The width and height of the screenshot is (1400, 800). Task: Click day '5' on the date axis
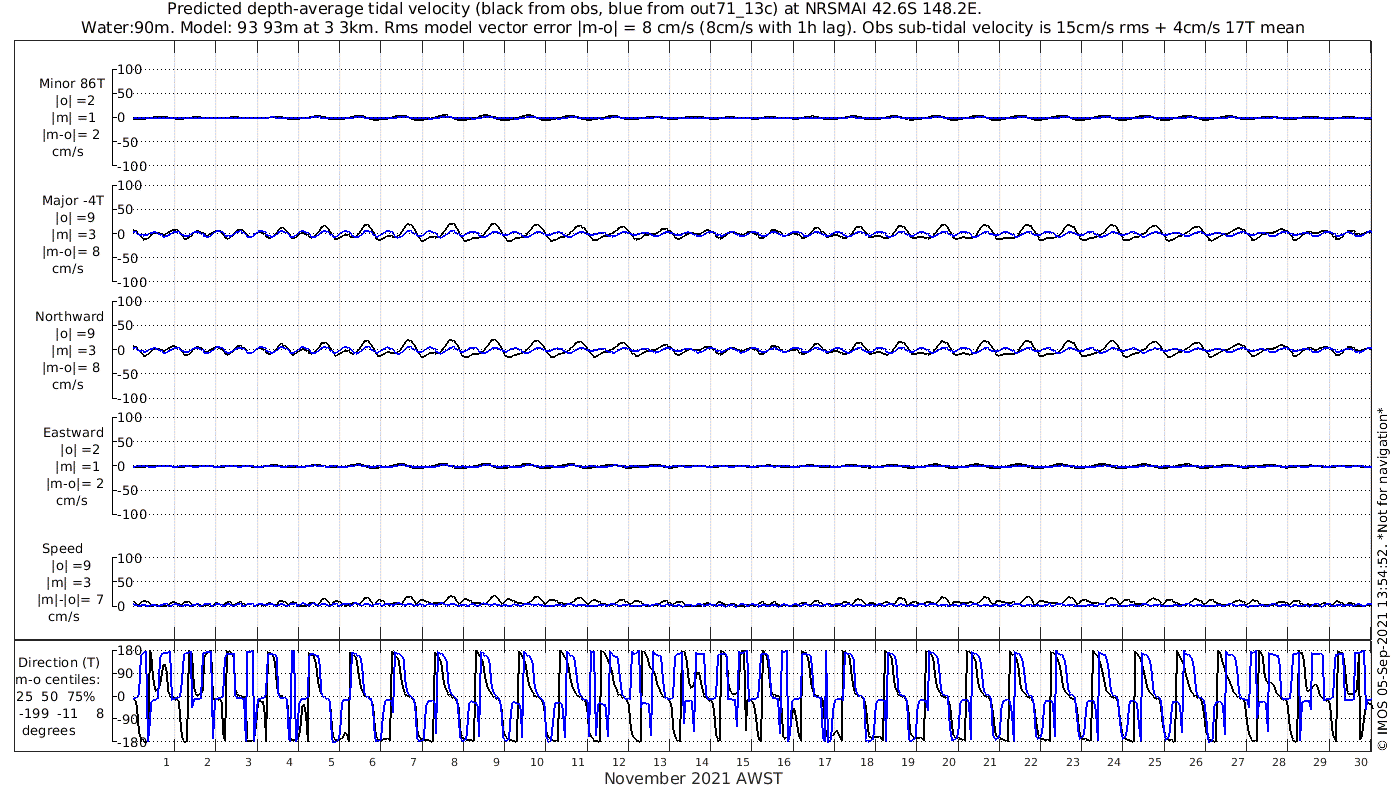331,762
